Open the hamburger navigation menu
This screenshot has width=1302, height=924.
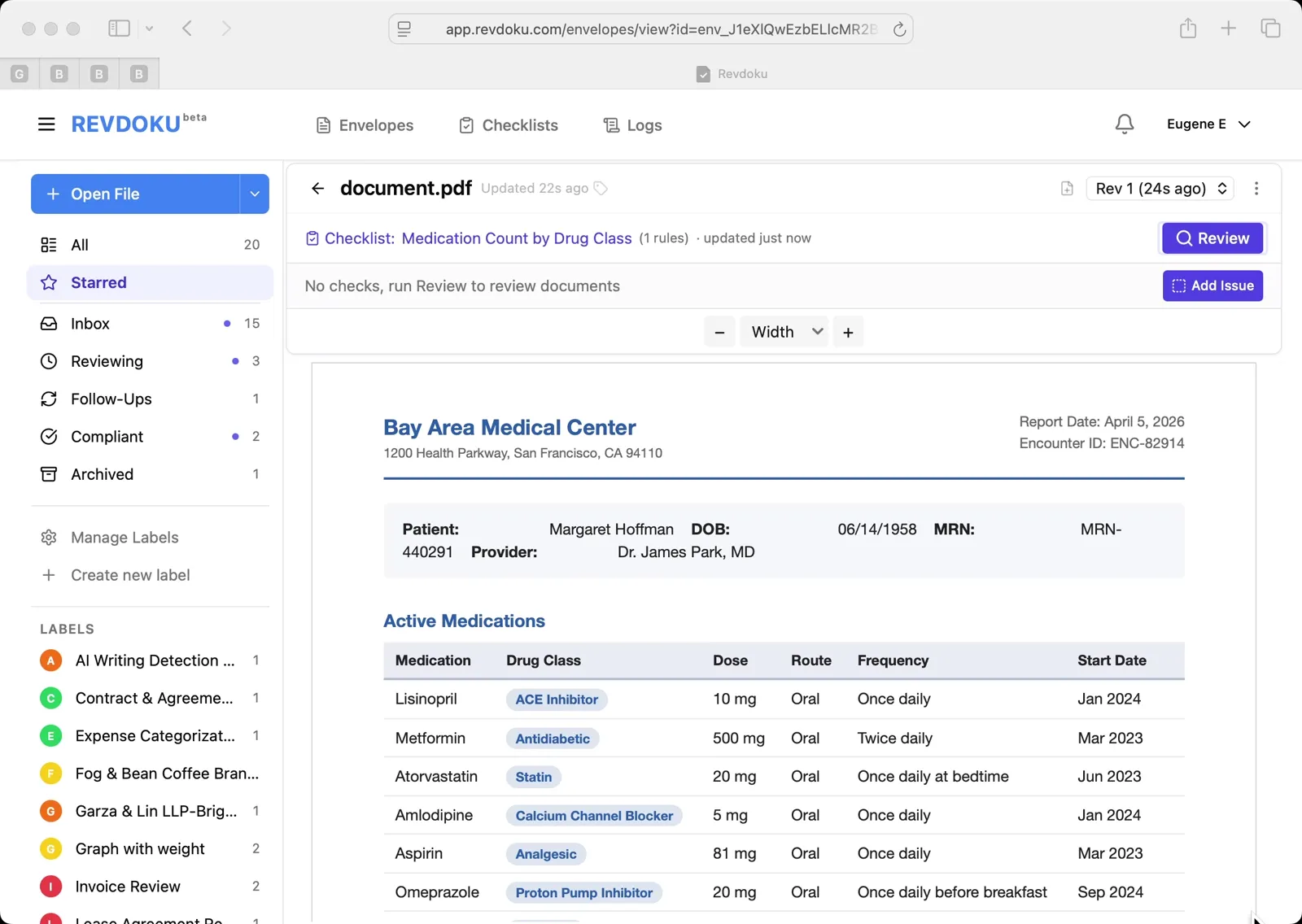coord(46,124)
